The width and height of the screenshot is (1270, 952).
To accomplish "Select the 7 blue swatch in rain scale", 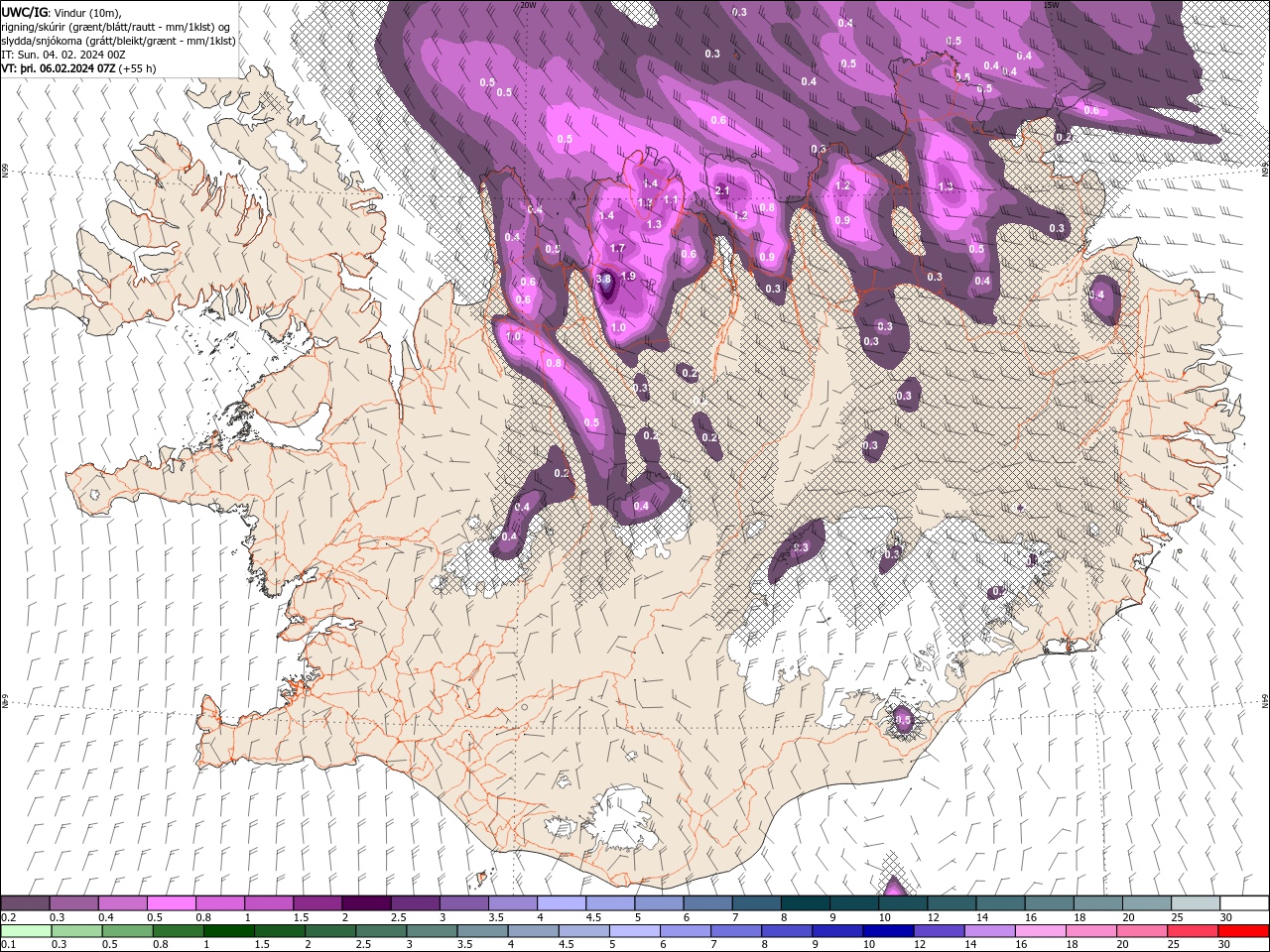I will (735, 931).
